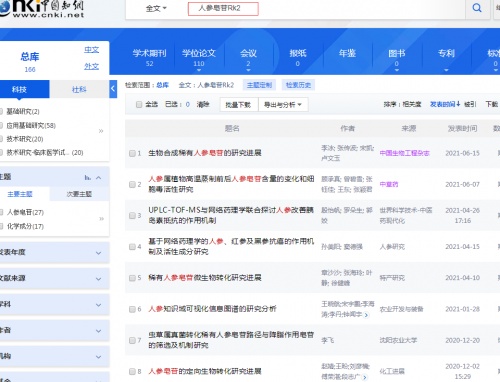Open article 人参知识域可视化信息图谱的研究分析
500x382 pixels.
point(212,309)
